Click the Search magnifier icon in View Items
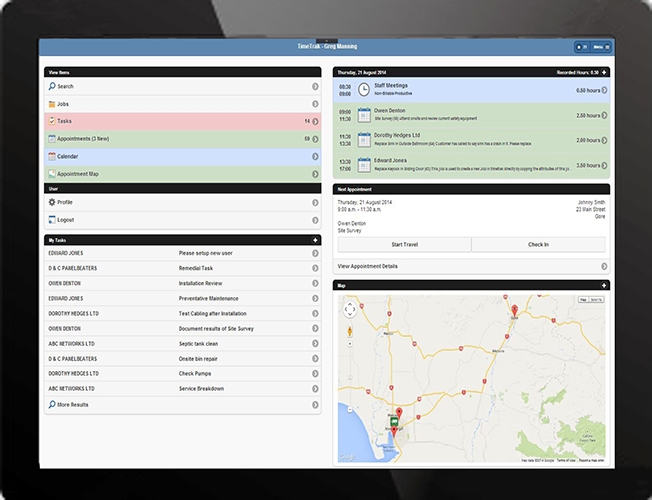 click(x=52, y=87)
